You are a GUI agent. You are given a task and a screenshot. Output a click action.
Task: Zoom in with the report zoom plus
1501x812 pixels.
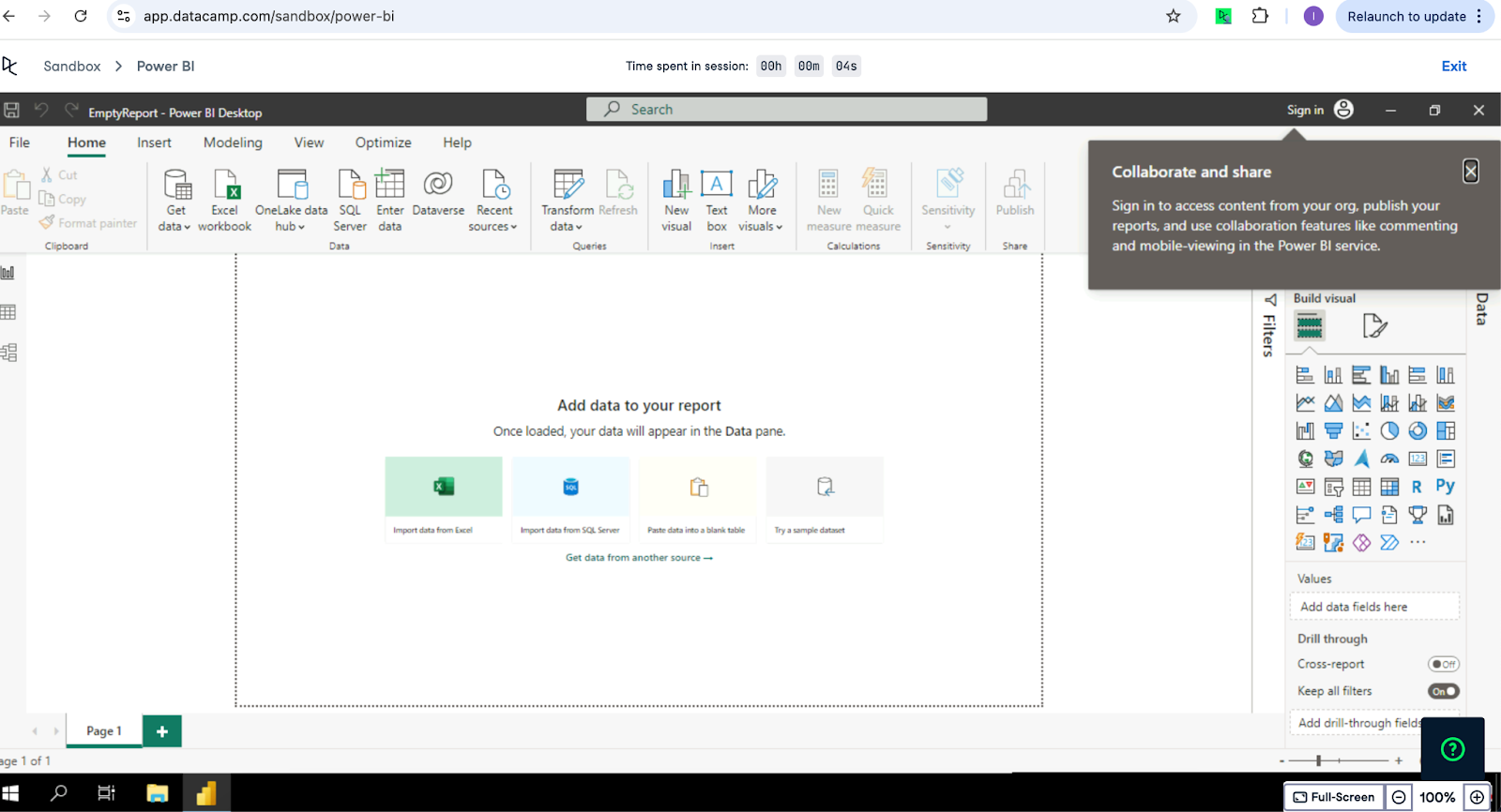(x=1399, y=760)
